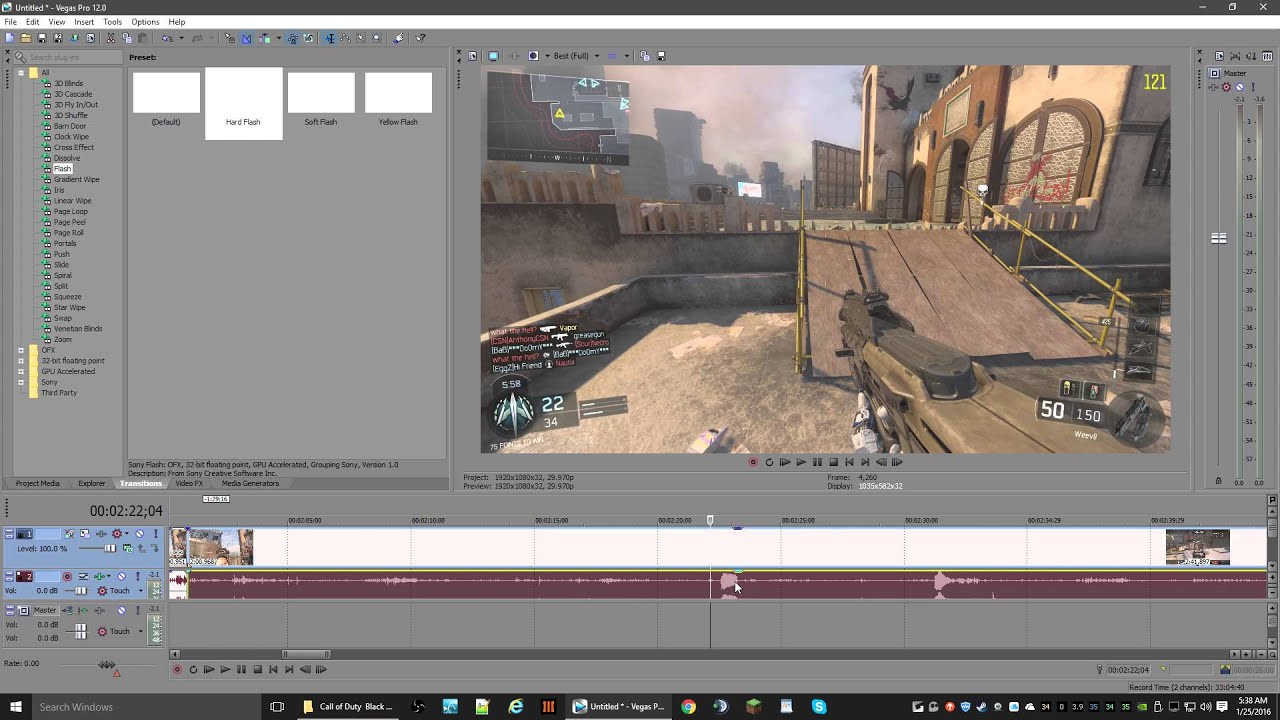The image size is (1280, 720).
Task: Toggle Enable Snapping magnet-style icon in toolbar
Action: point(229,38)
